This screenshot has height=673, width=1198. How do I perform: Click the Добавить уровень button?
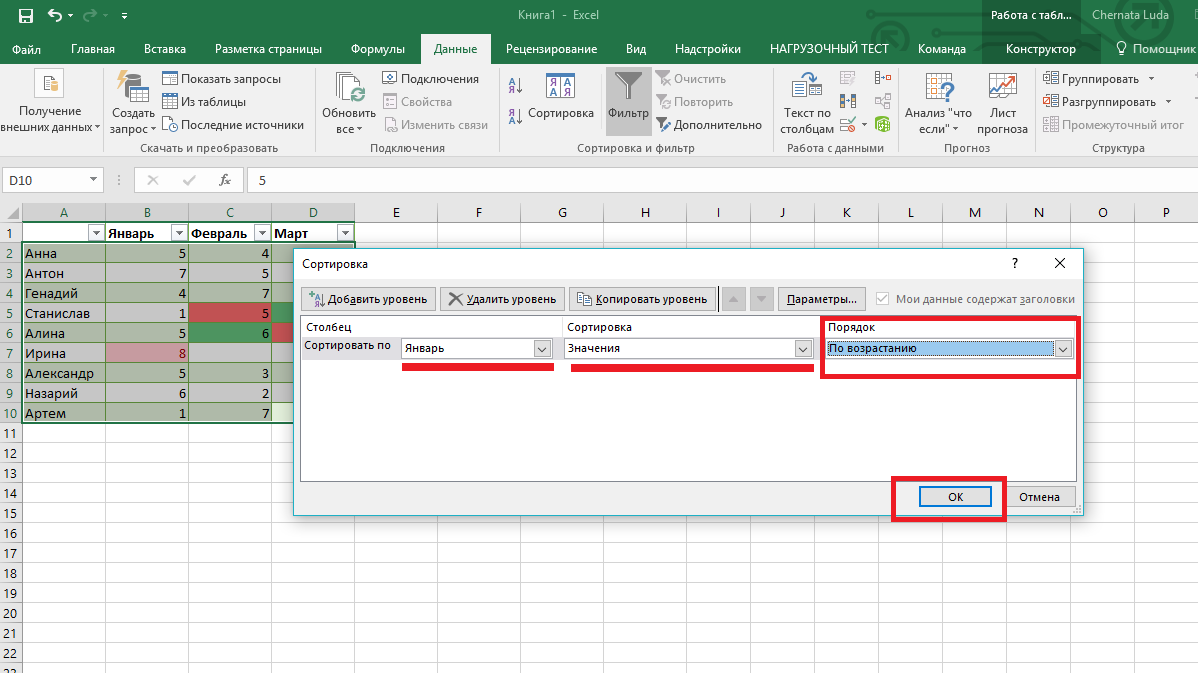click(369, 298)
